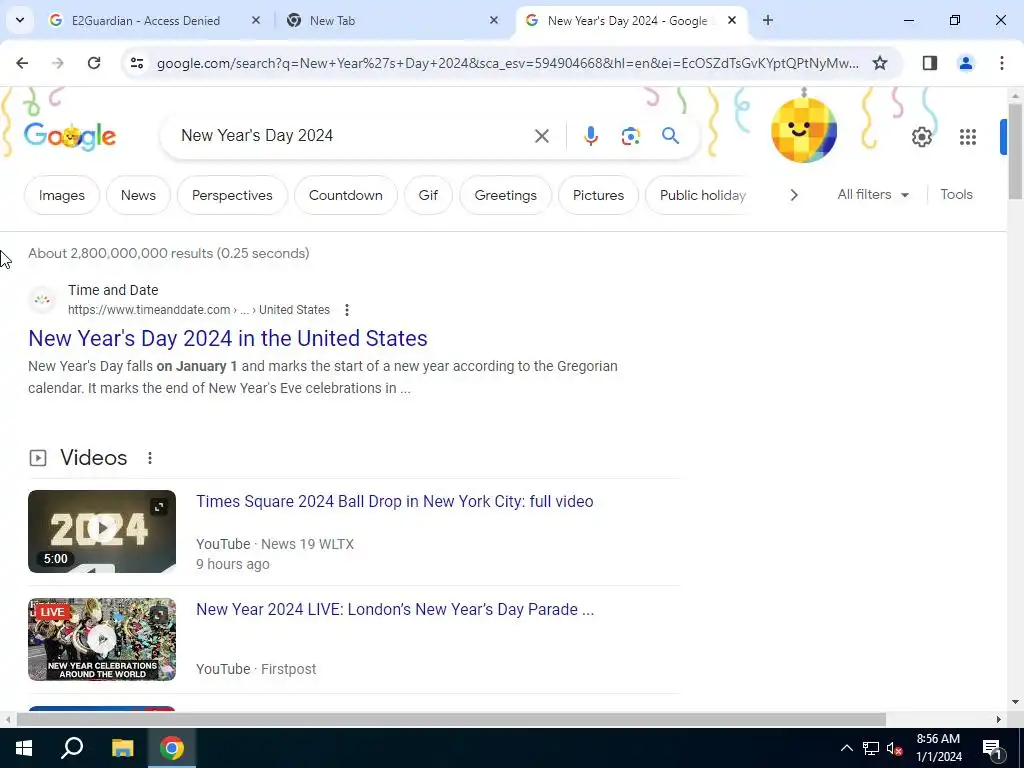
Task: Select the Pictures filter chip
Action: (598, 195)
